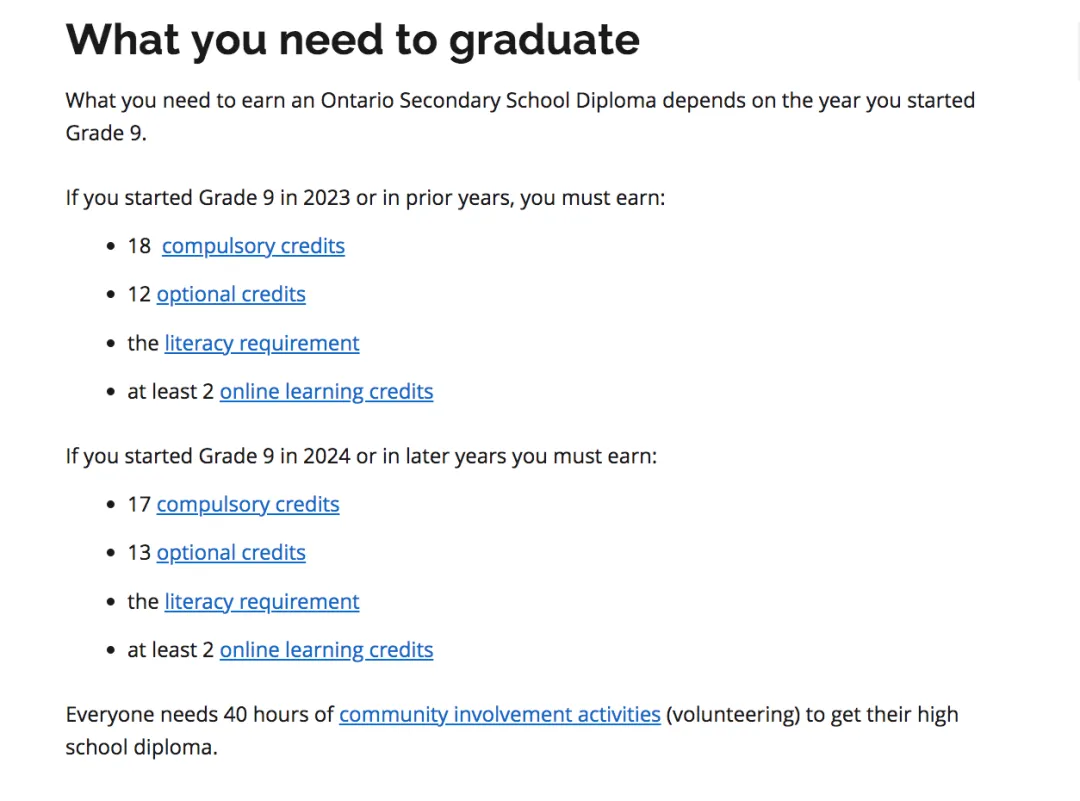1080x801 pixels.
Task: Open online learning credits link under 2023 section
Action: [x=326, y=391]
